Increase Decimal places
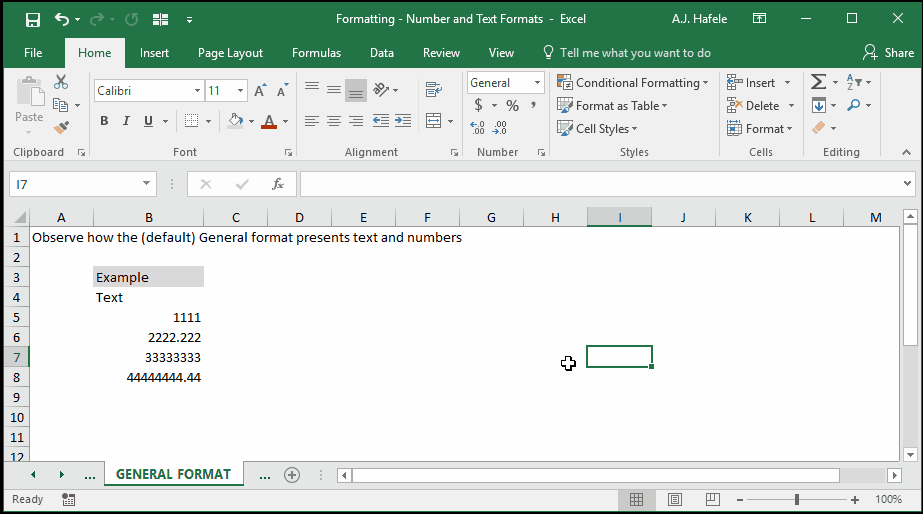The width and height of the screenshot is (923, 514). tap(477, 128)
